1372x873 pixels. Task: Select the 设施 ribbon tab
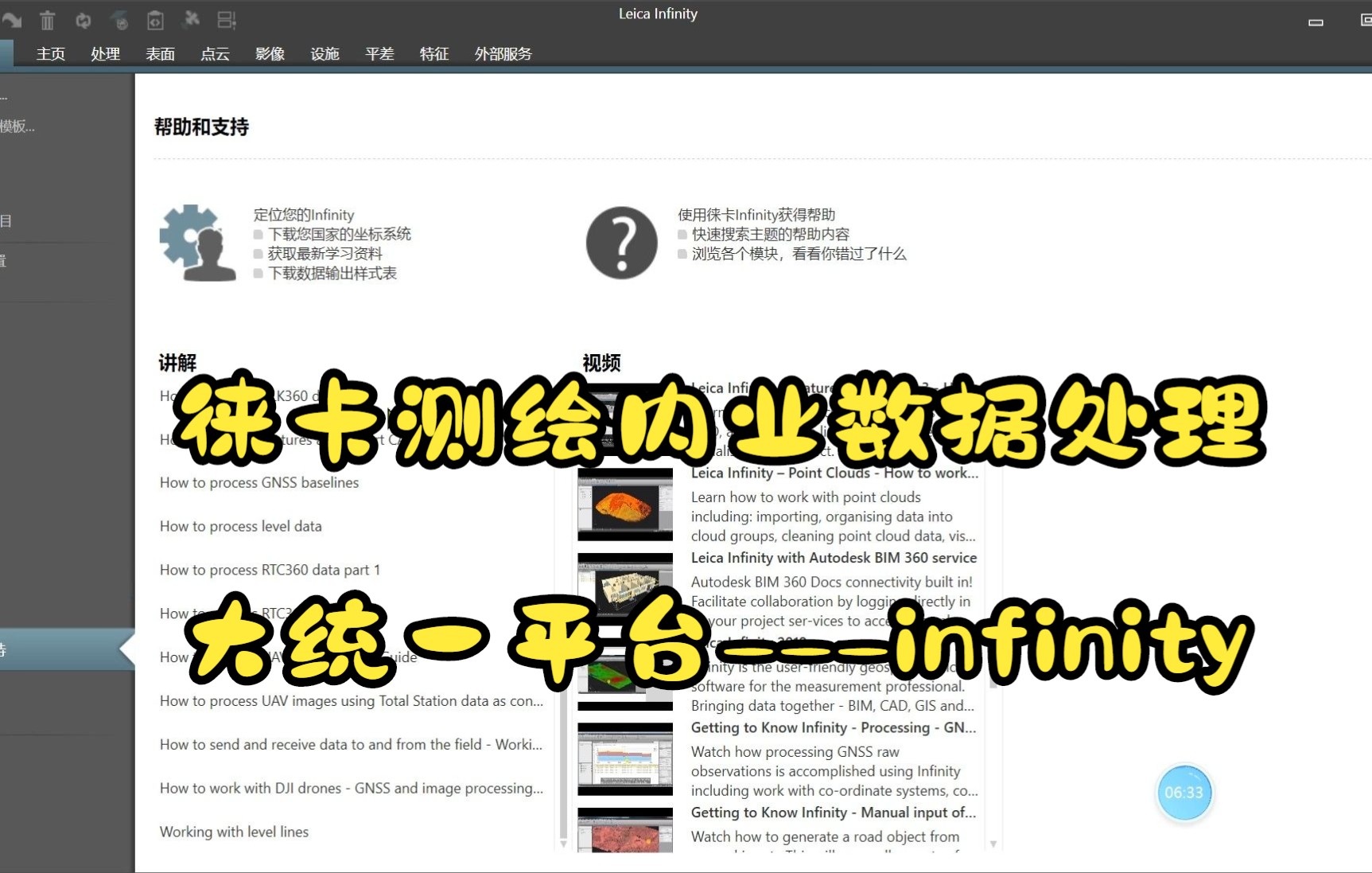(325, 53)
